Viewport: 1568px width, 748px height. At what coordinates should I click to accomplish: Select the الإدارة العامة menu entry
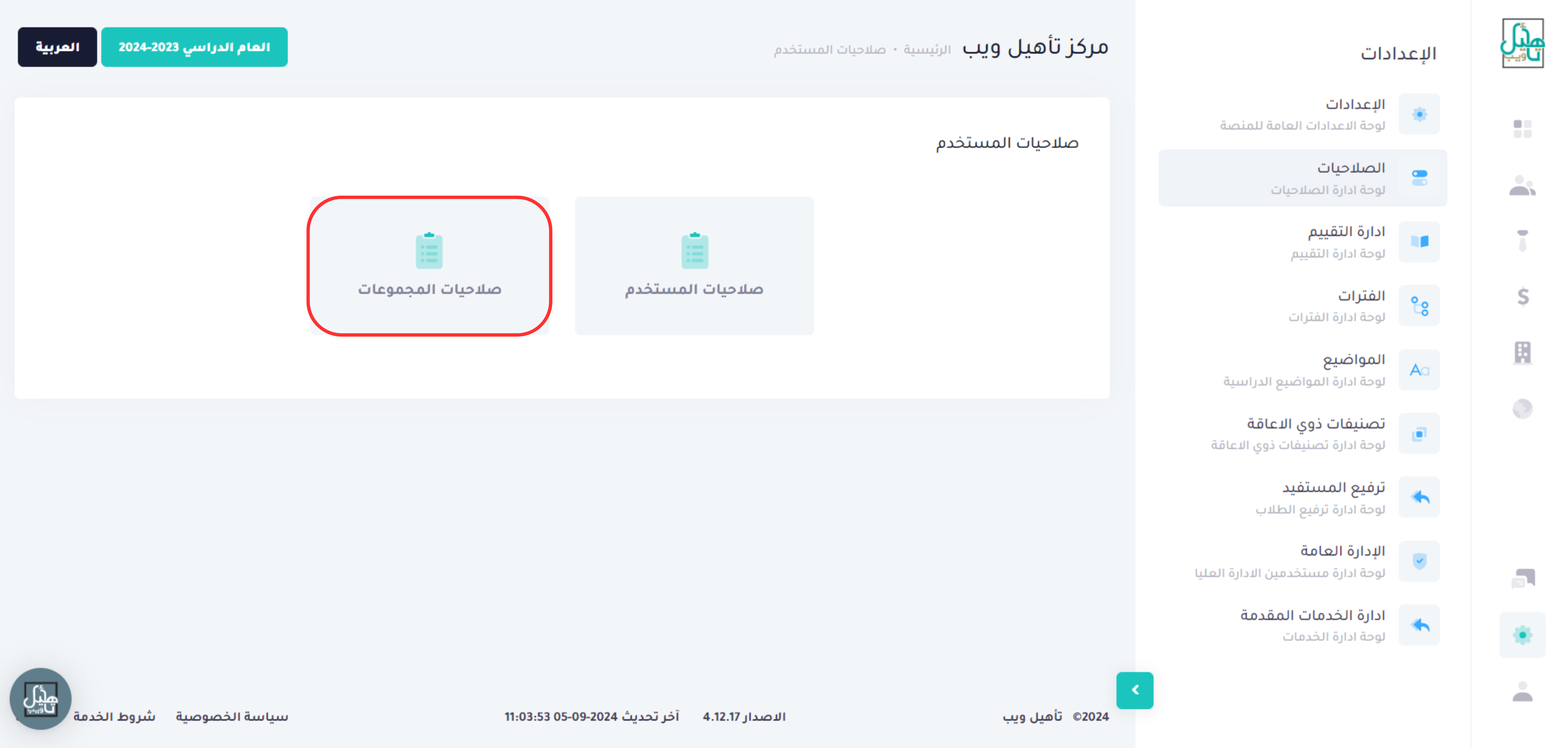pos(1303,561)
